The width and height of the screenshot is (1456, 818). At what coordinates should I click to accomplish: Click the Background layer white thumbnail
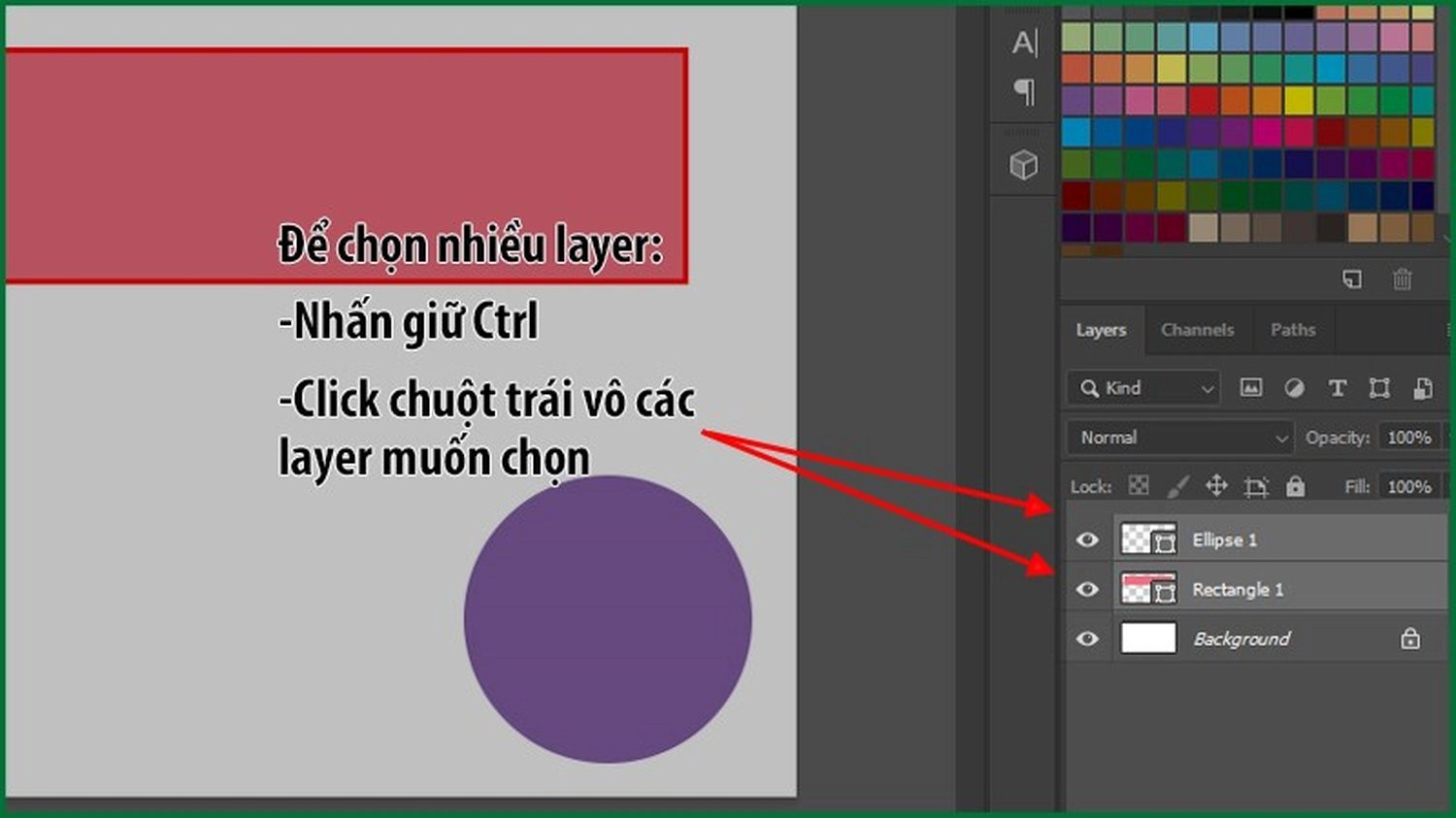(x=1148, y=638)
